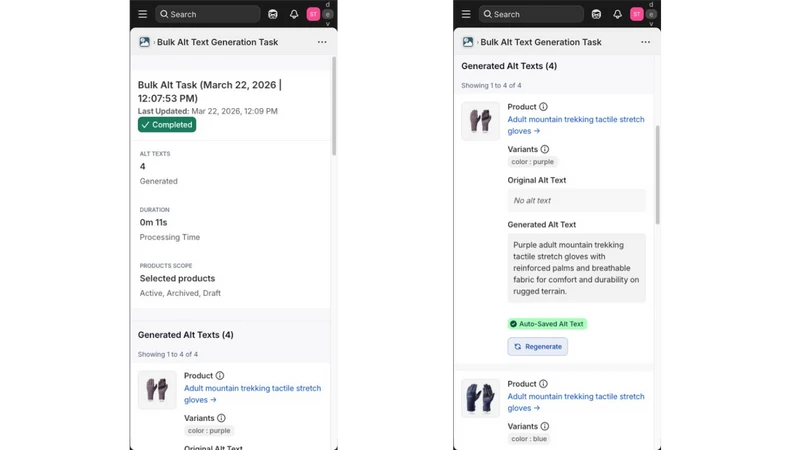The image size is (800, 450).
Task: Click generated alt text paragraph box
Action: pos(577,268)
